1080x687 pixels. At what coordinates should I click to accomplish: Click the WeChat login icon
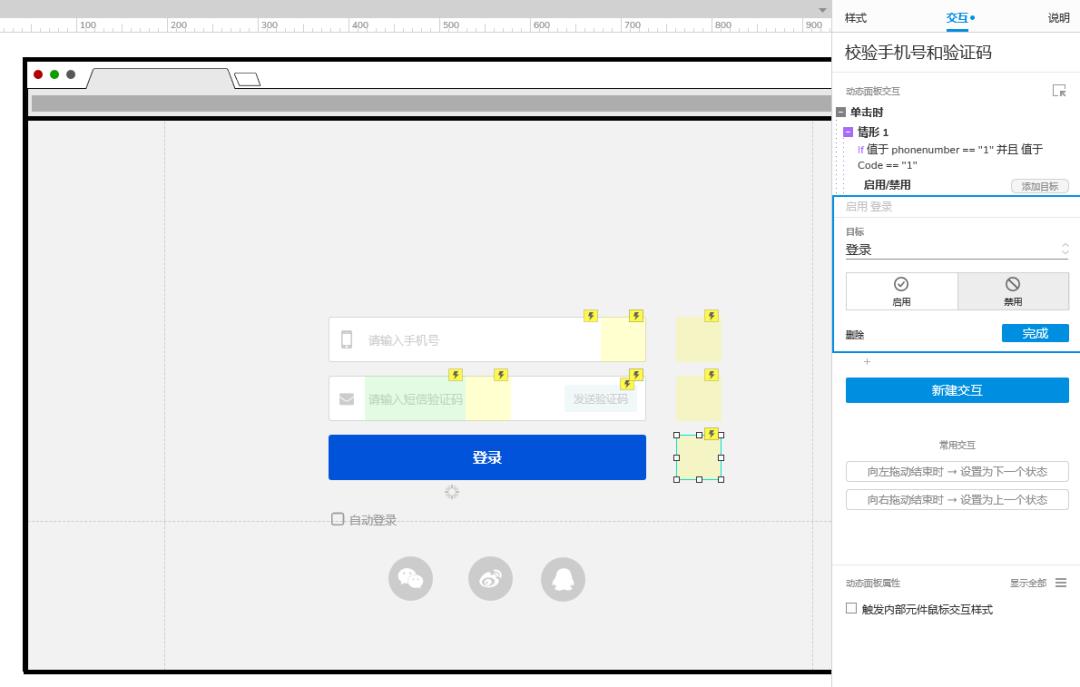click(x=411, y=579)
